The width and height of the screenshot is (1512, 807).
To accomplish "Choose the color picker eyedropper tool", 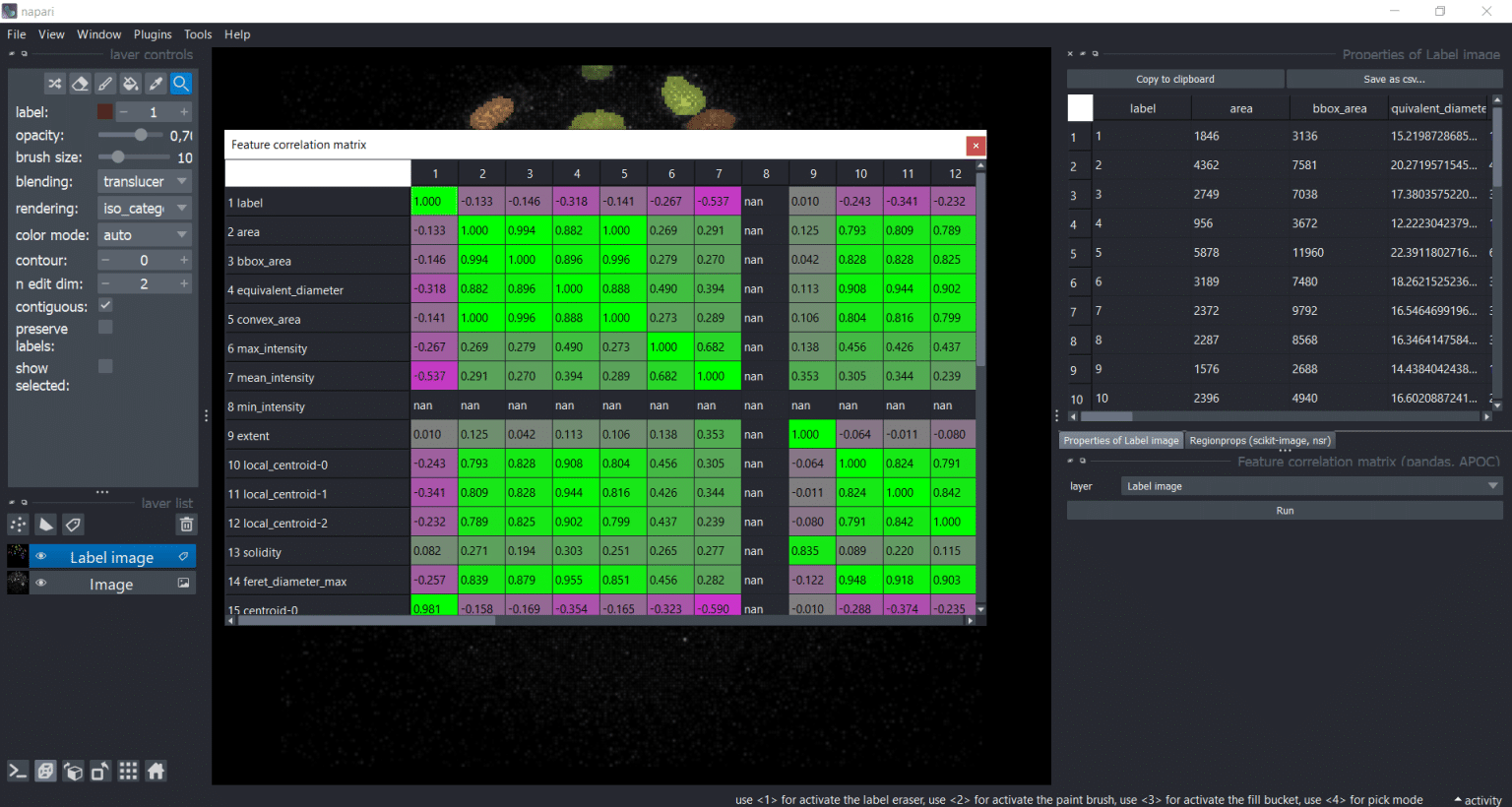I will pos(156,84).
